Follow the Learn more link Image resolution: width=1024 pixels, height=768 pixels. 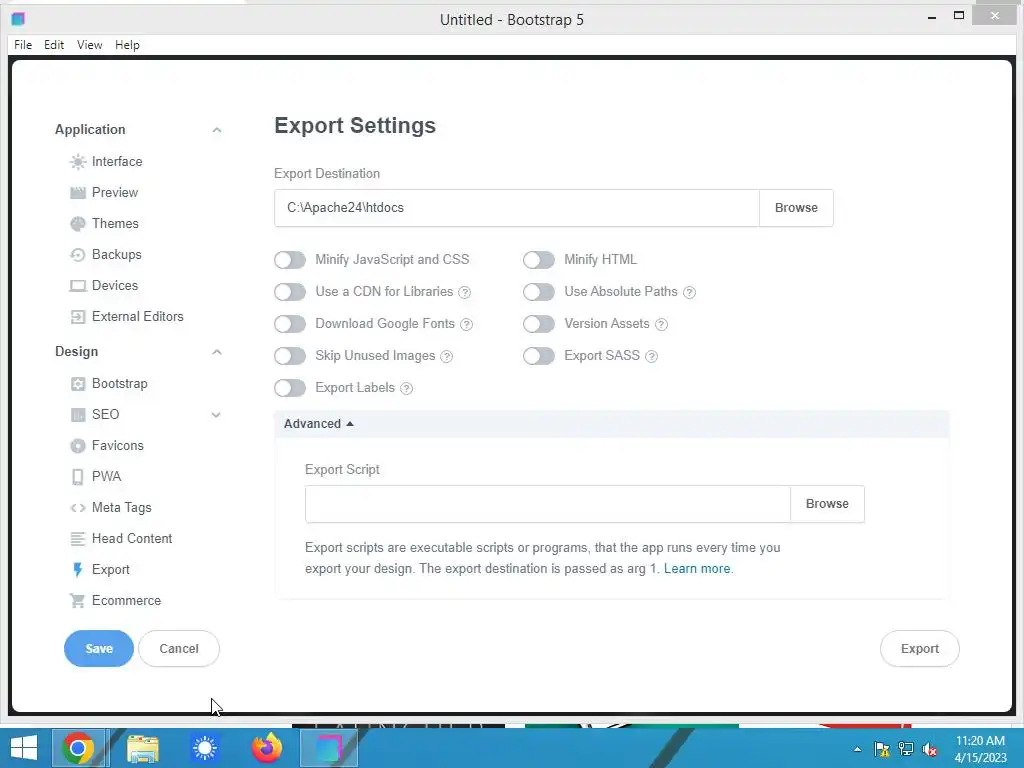pos(697,569)
